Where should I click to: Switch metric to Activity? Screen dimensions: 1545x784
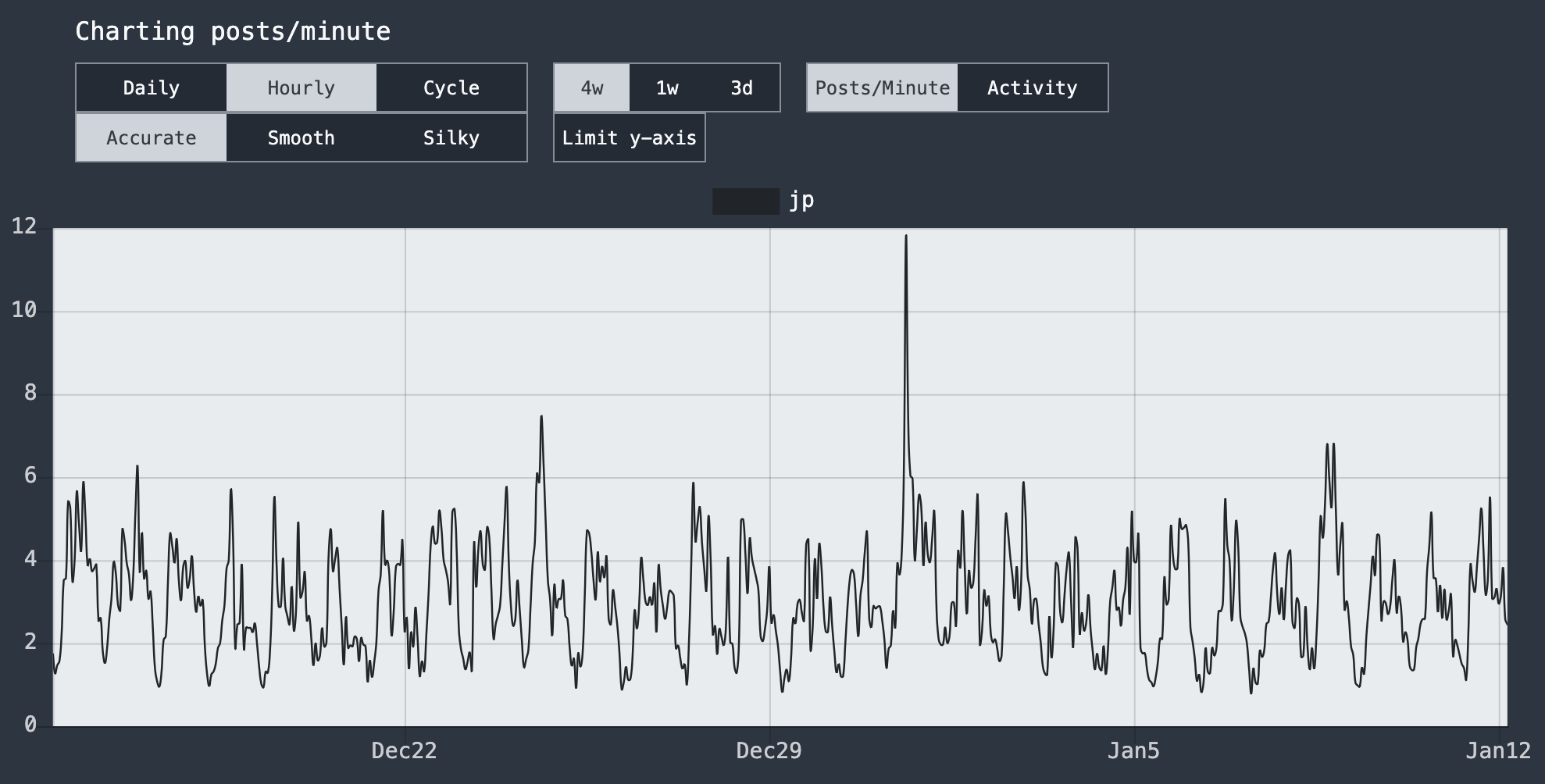pyautogui.click(x=1032, y=88)
